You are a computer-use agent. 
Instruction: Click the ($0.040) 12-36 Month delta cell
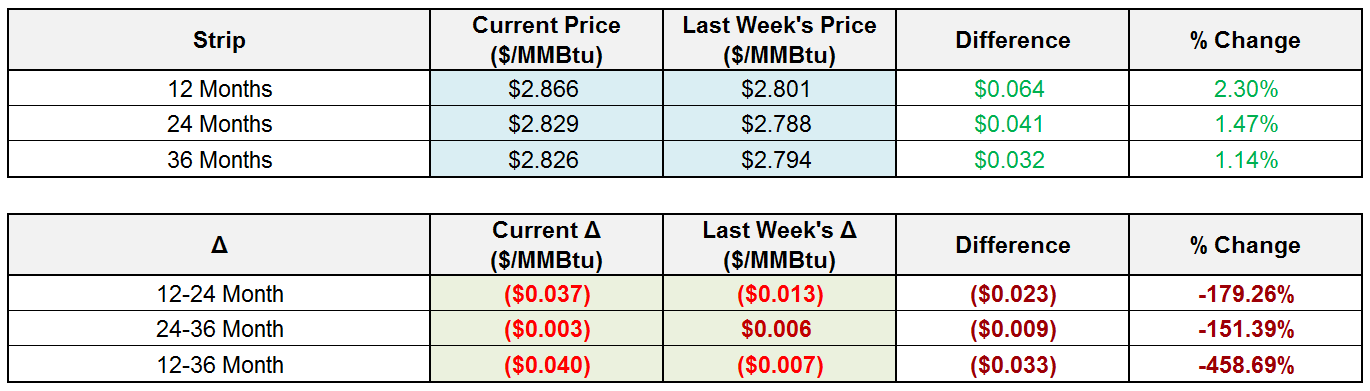546,364
